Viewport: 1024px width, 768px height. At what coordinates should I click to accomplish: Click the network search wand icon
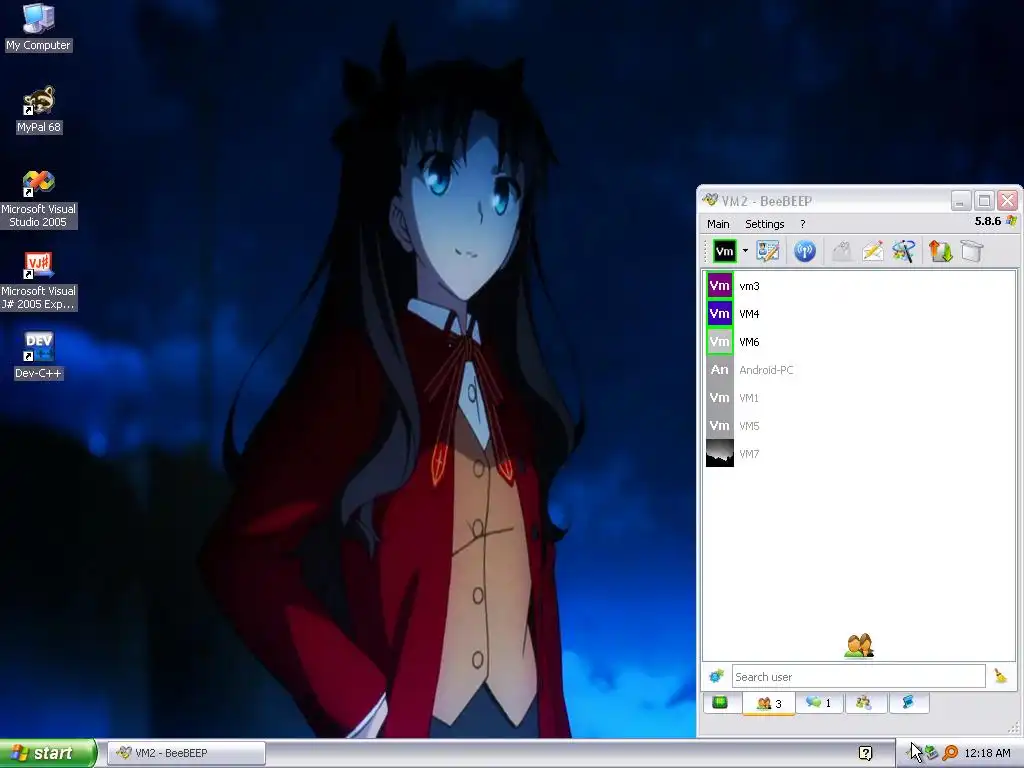click(x=904, y=251)
